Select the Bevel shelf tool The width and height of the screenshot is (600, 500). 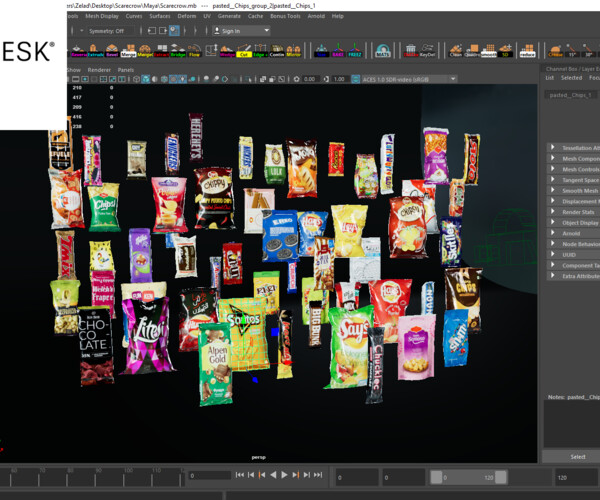(x=112, y=50)
